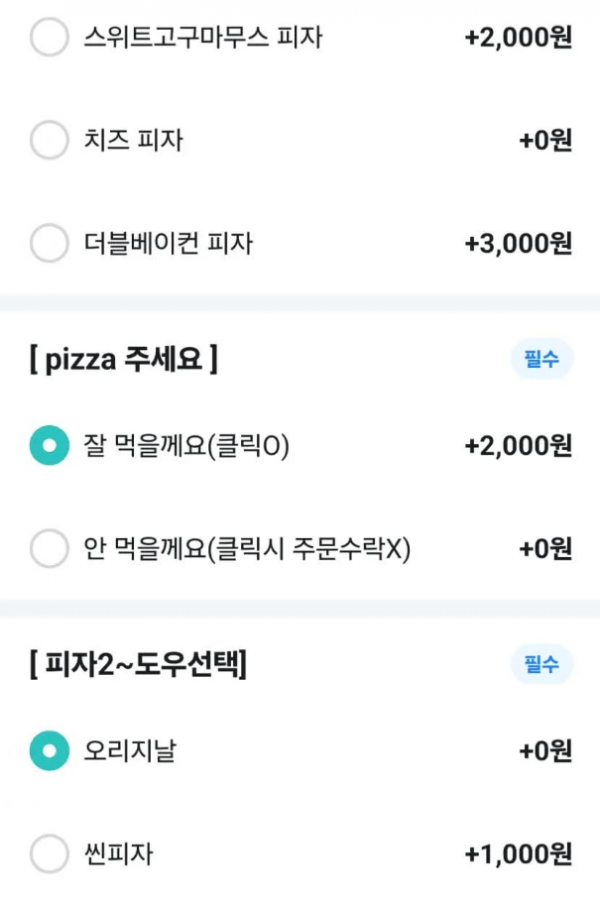Click the selected 오리지날 dough radio button
The width and height of the screenshot is (600, 903).
coord(49,751)
